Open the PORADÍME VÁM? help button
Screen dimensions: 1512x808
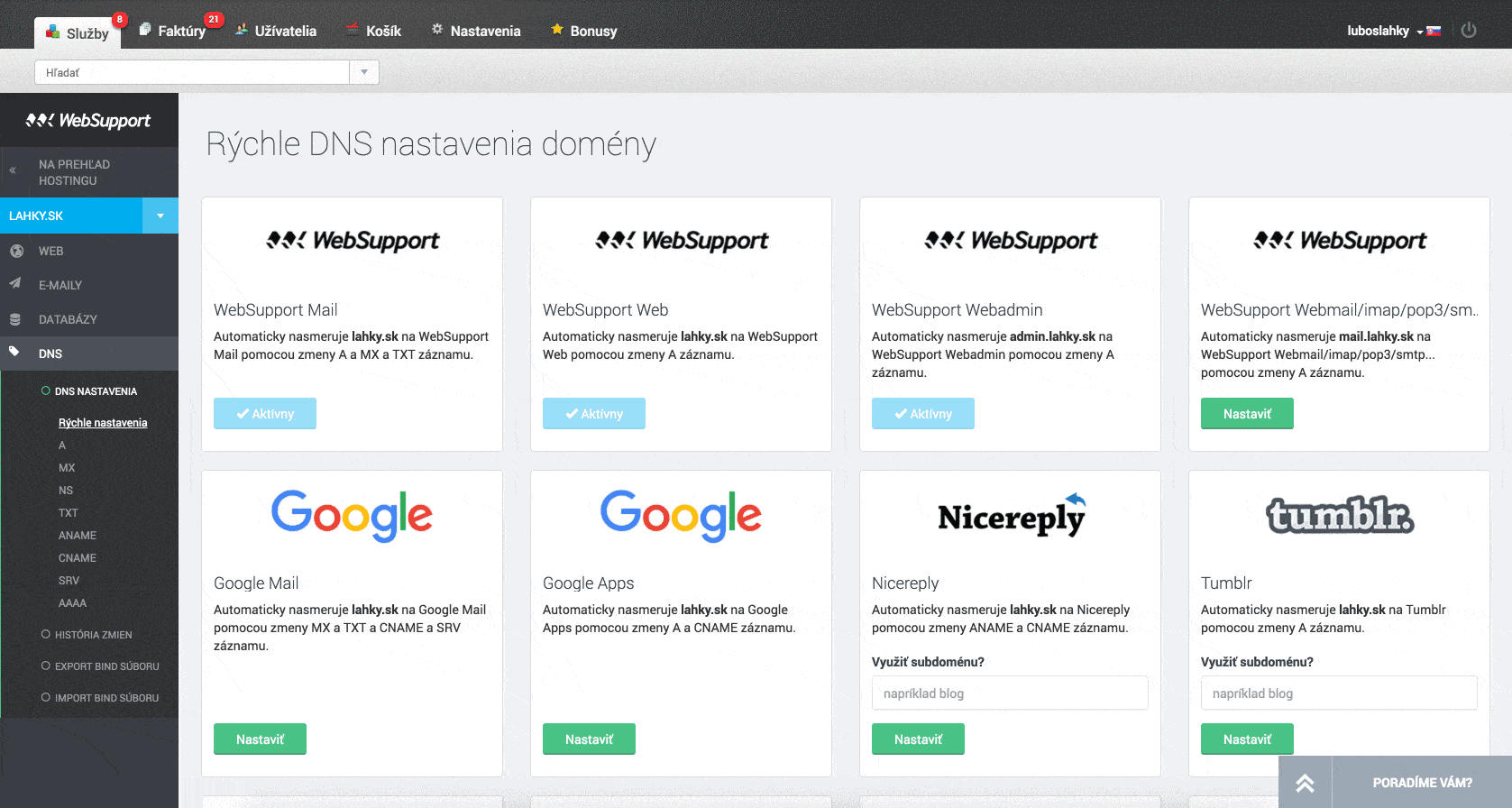(1422, 783)
